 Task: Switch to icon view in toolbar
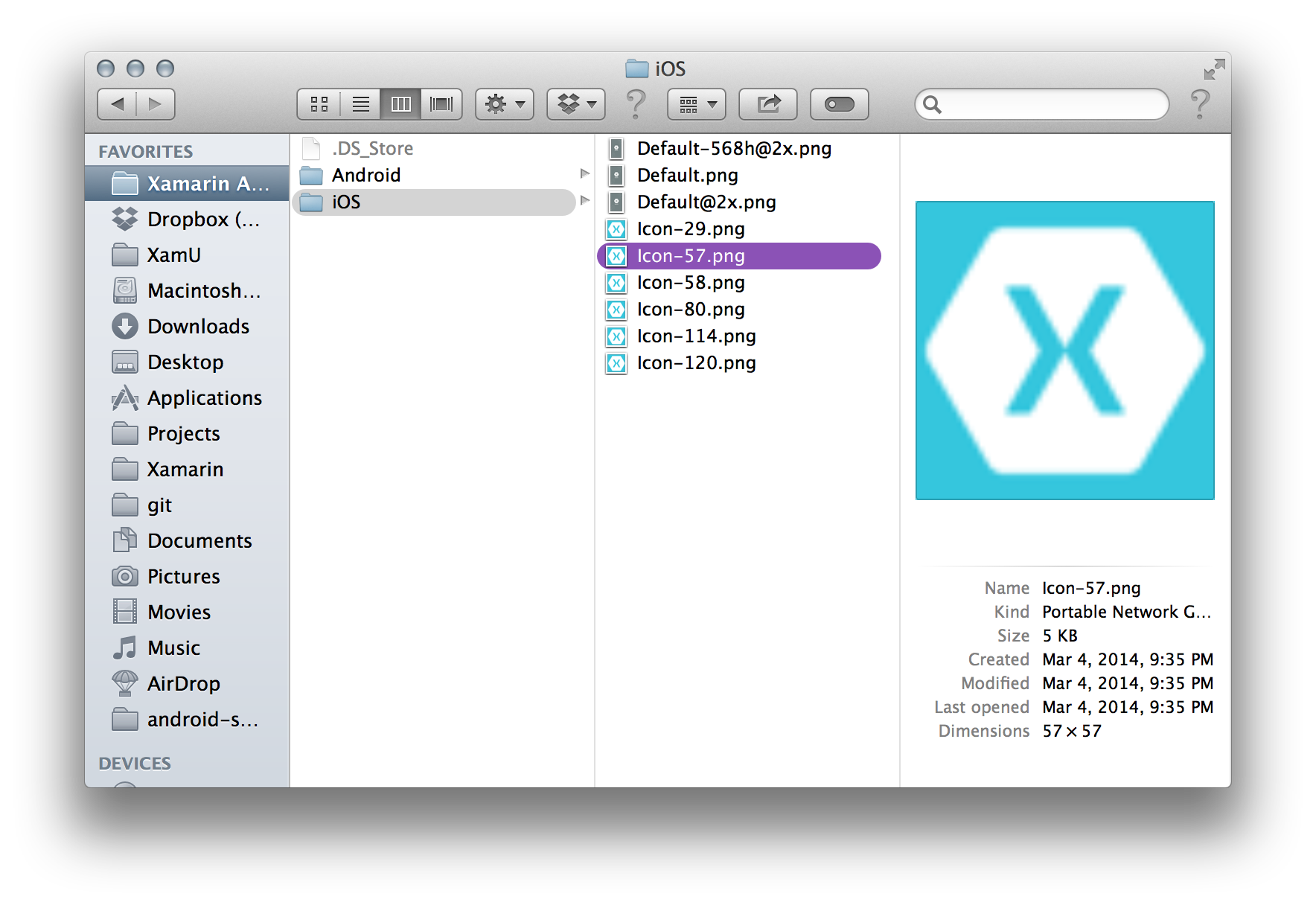click(319, 104)
